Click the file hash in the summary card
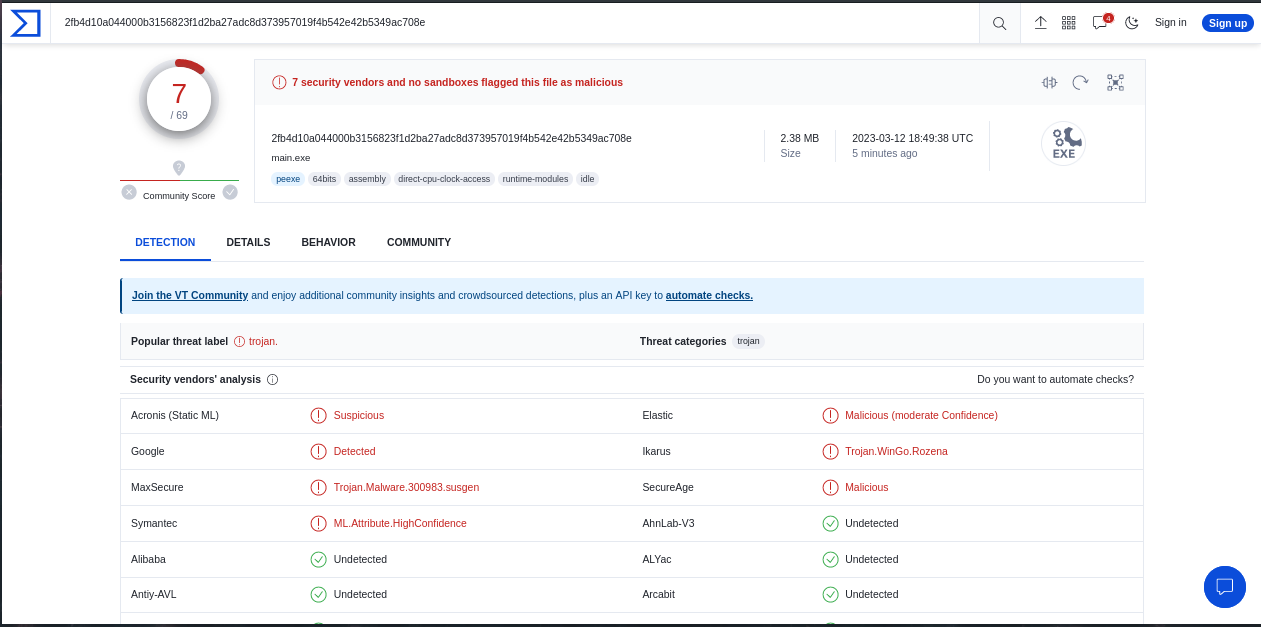1261x627 pixels. click(451, 138)
